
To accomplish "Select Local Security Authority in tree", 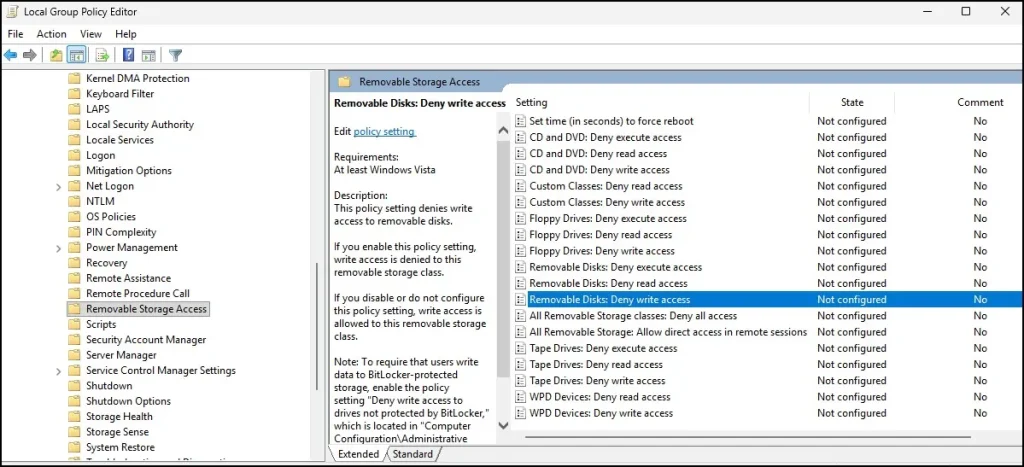I will point(140,125).
